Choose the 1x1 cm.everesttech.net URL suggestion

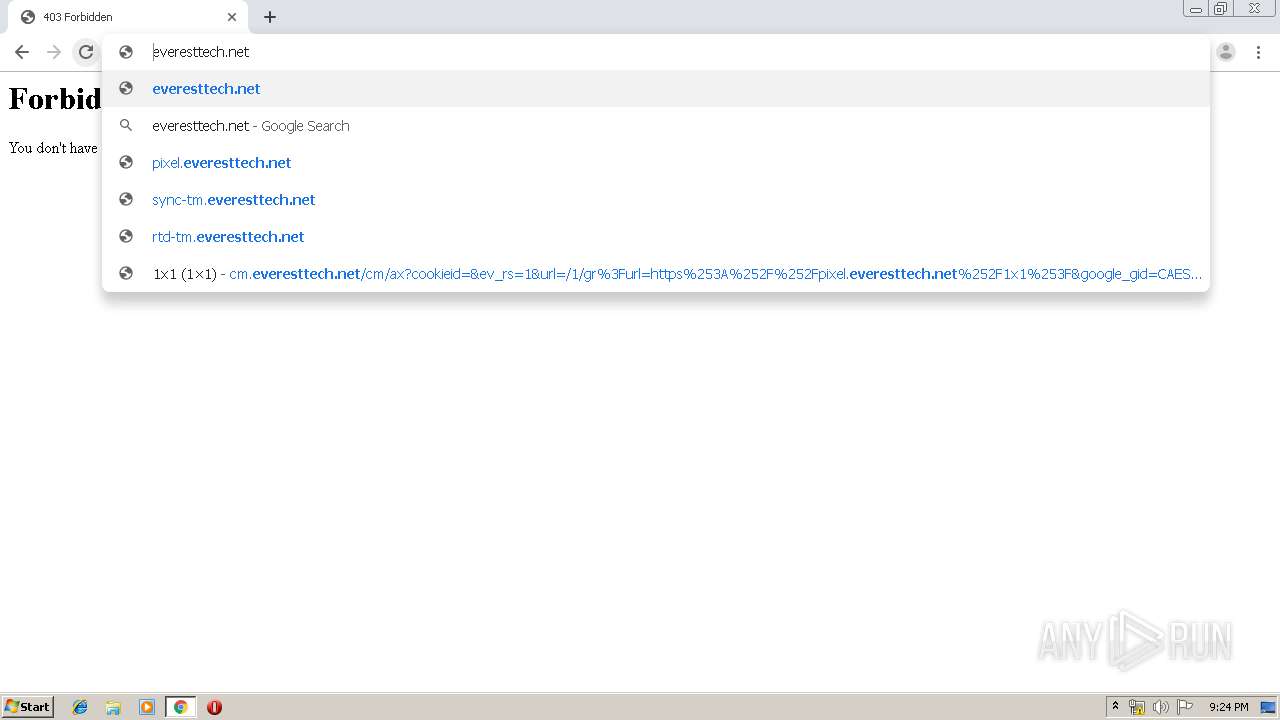(x=656, y=274)
